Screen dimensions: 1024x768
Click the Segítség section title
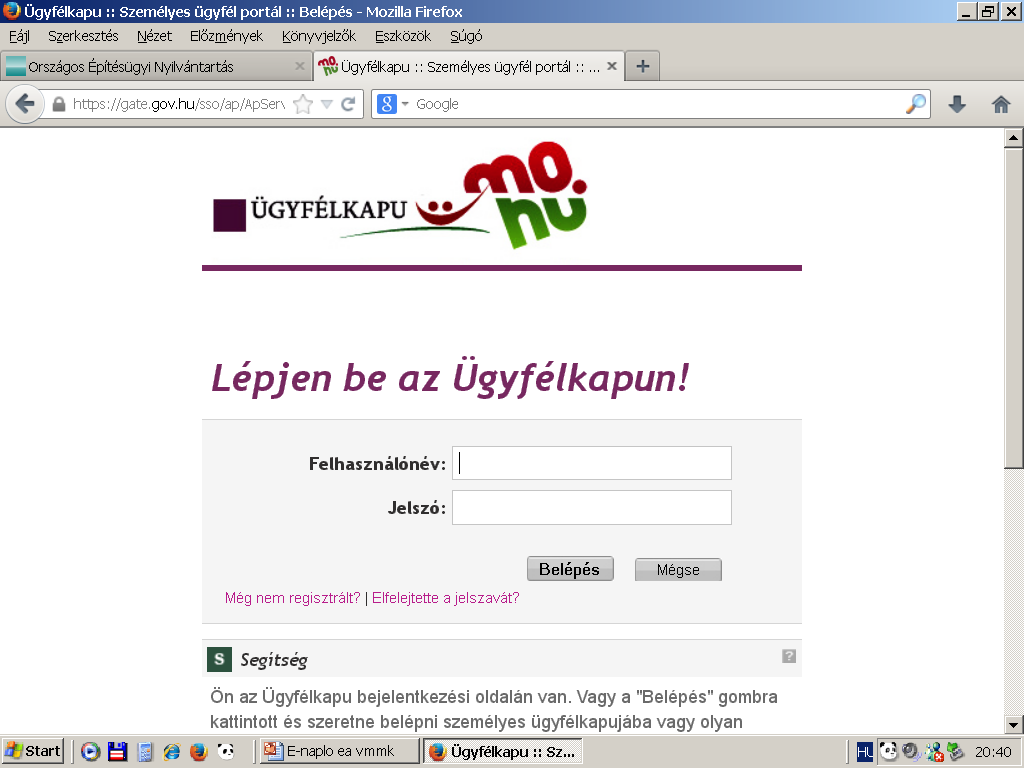[x=274, y=660]
